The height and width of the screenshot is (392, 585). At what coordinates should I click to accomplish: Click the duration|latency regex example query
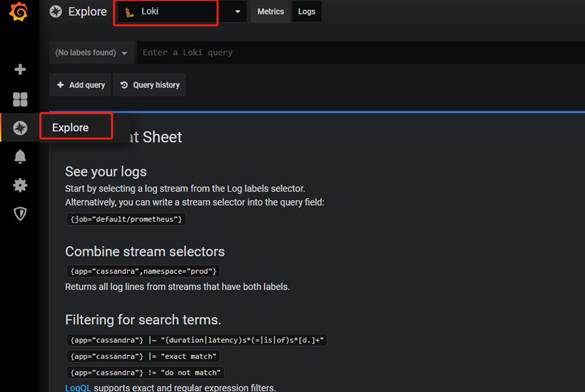(x=197, y=340)
